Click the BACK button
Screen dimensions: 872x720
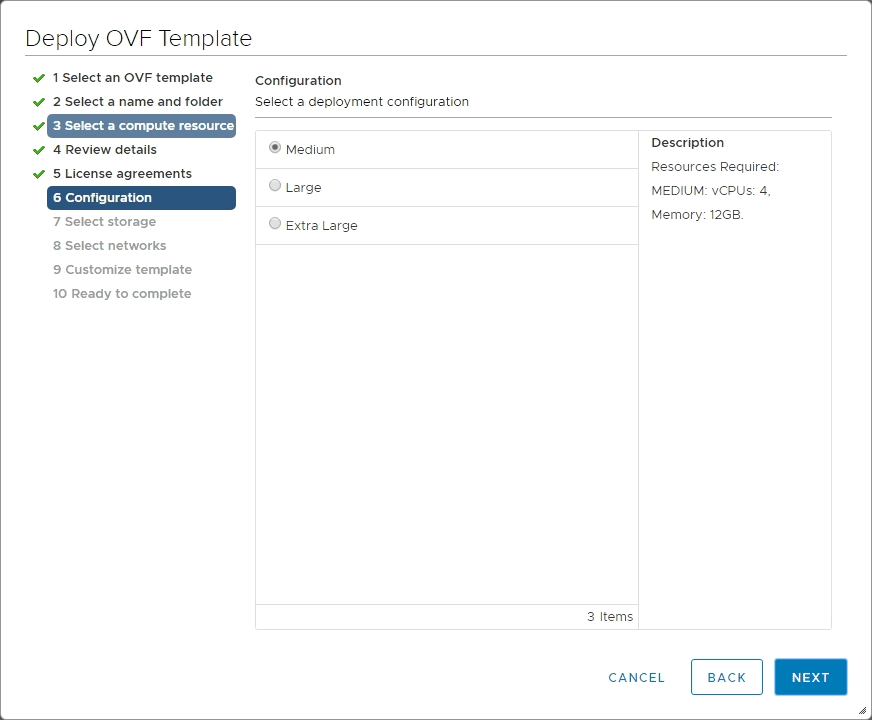click(x=727, y=677)
